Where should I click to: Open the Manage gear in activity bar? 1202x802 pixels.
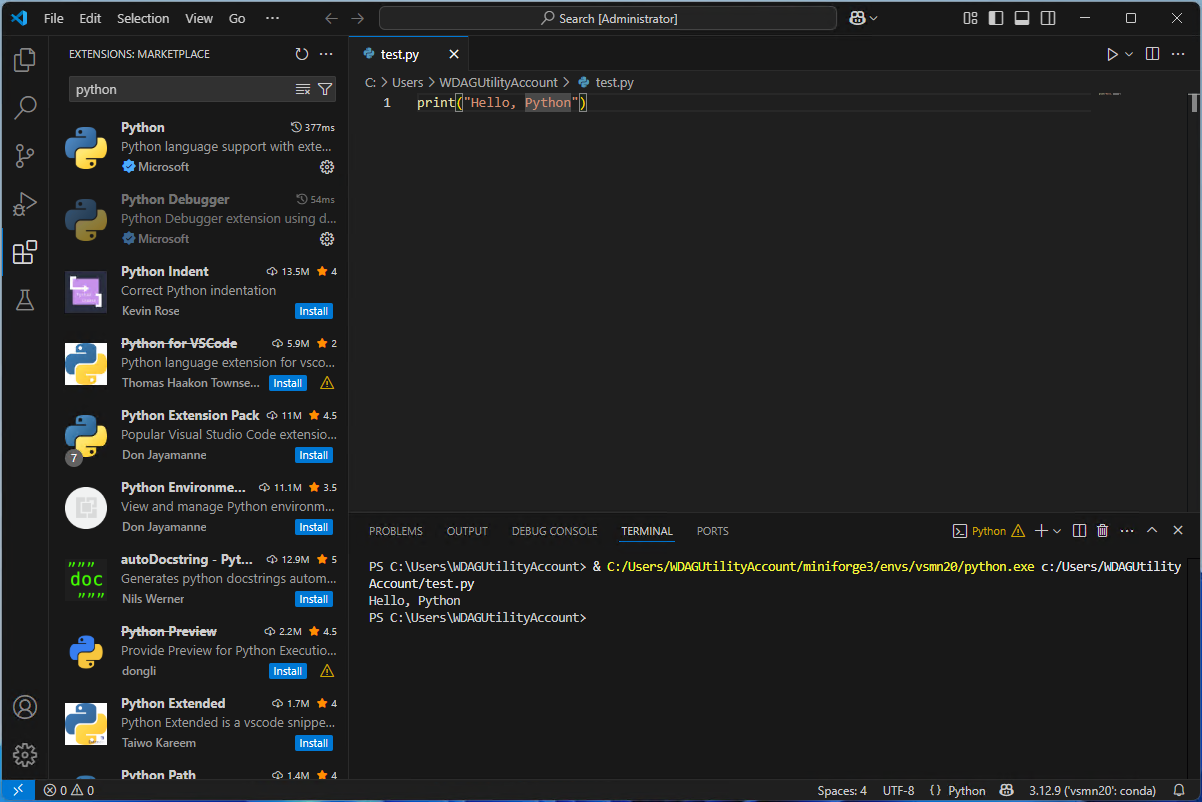coord(25,755)
